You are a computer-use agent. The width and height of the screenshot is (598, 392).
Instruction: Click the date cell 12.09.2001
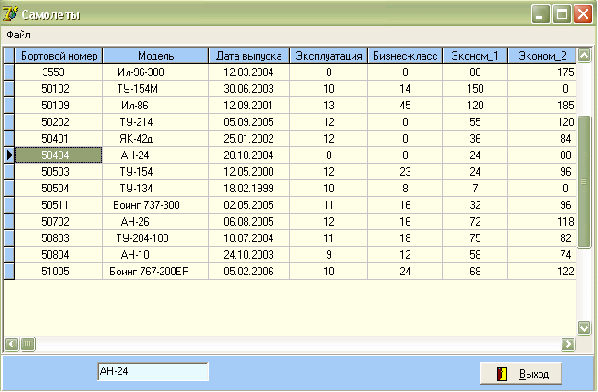click(249, 105)
